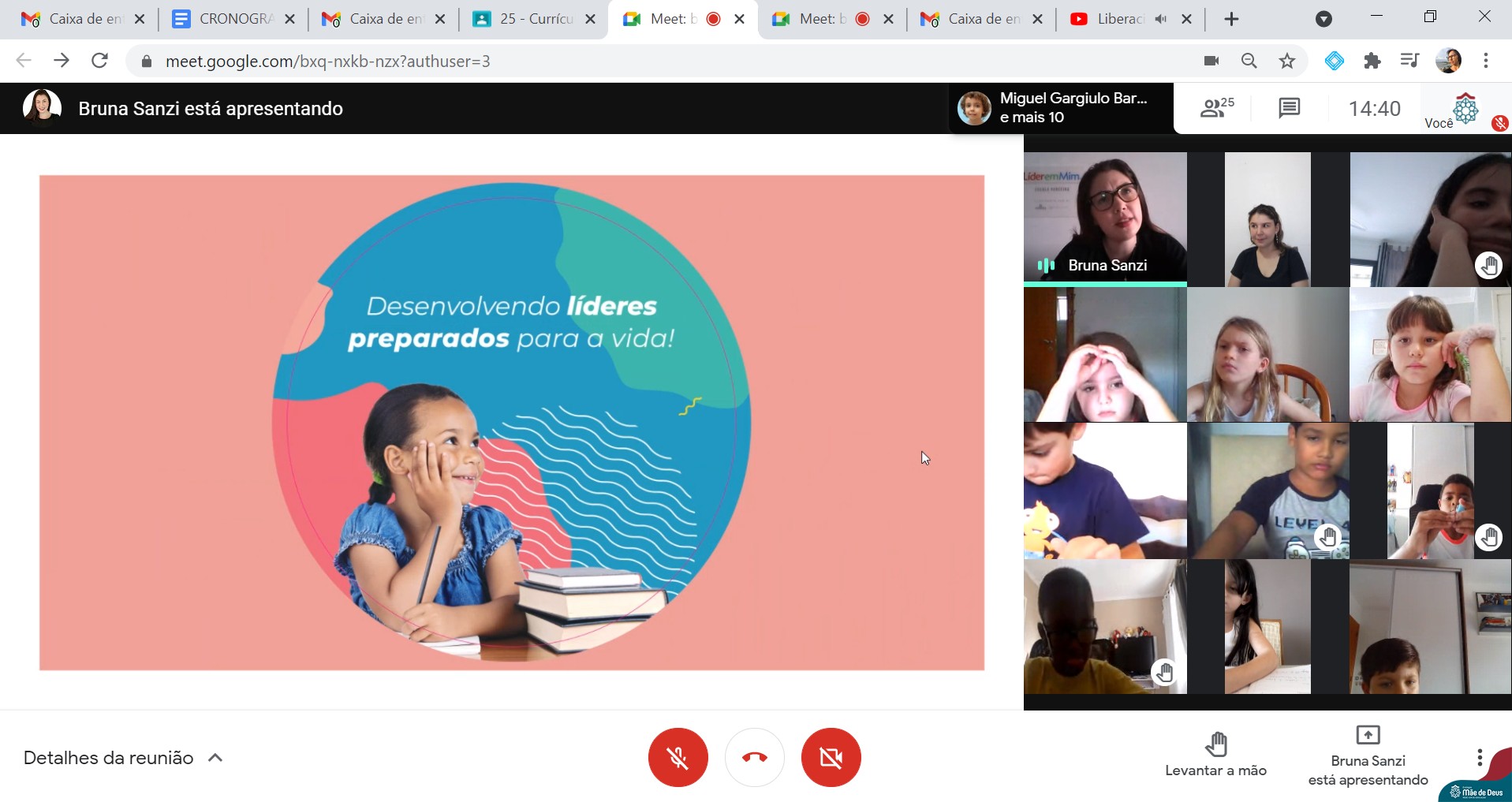Open the three-dot more options menu
Screen dimensions: 1512x802
(1479, 758)
